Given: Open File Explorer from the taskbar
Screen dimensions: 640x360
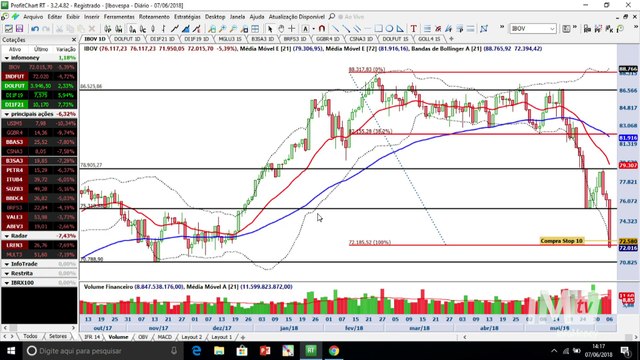Looking at the screenshot, I should 219,351.
